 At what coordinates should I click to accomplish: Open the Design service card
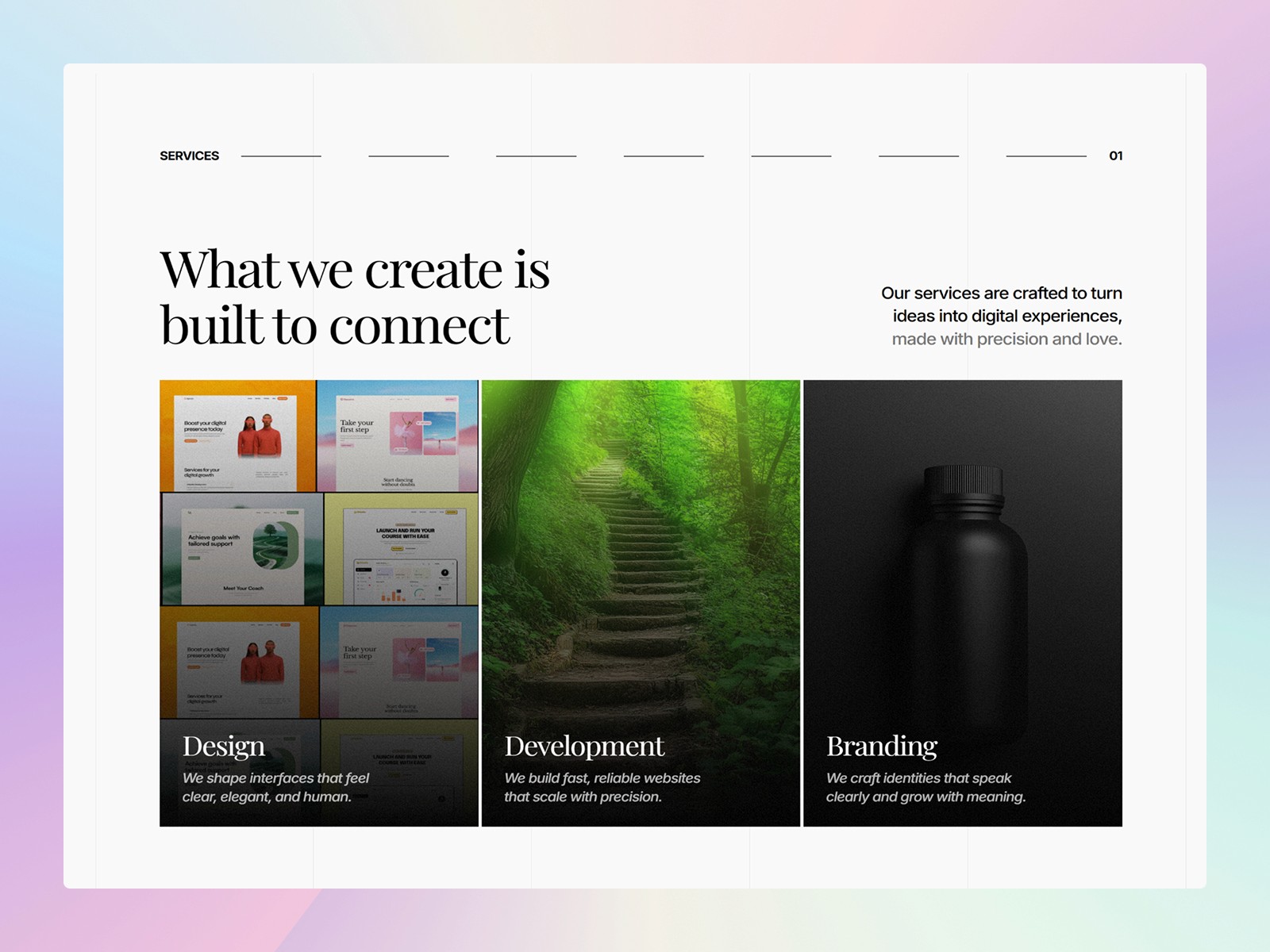[x=319, y=603]
